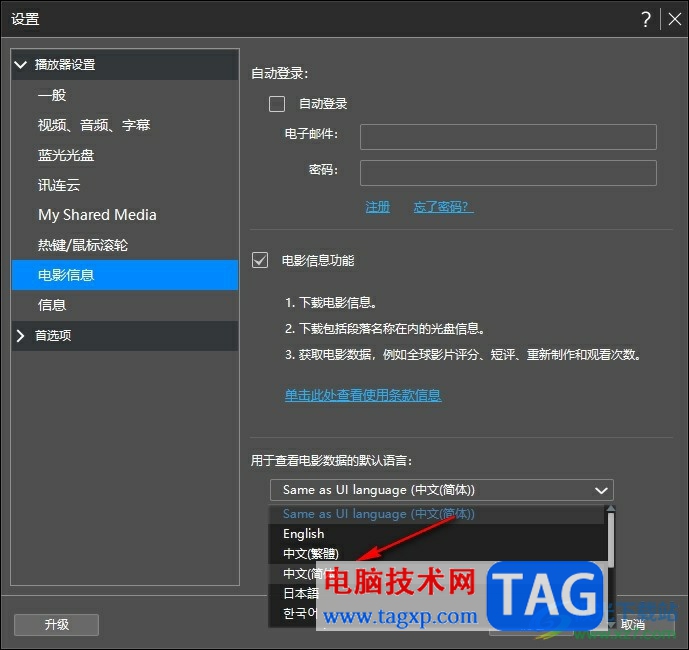
Task: Select the 讯连云 settings page
Action: (x=125, y=185)
